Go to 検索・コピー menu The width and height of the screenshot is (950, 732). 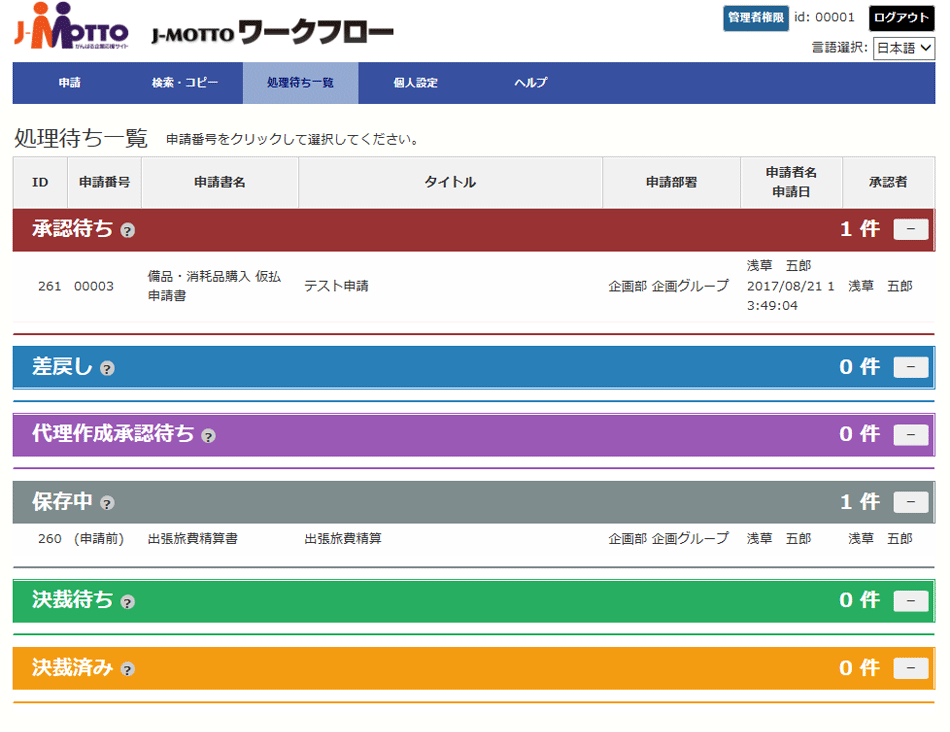185,83
